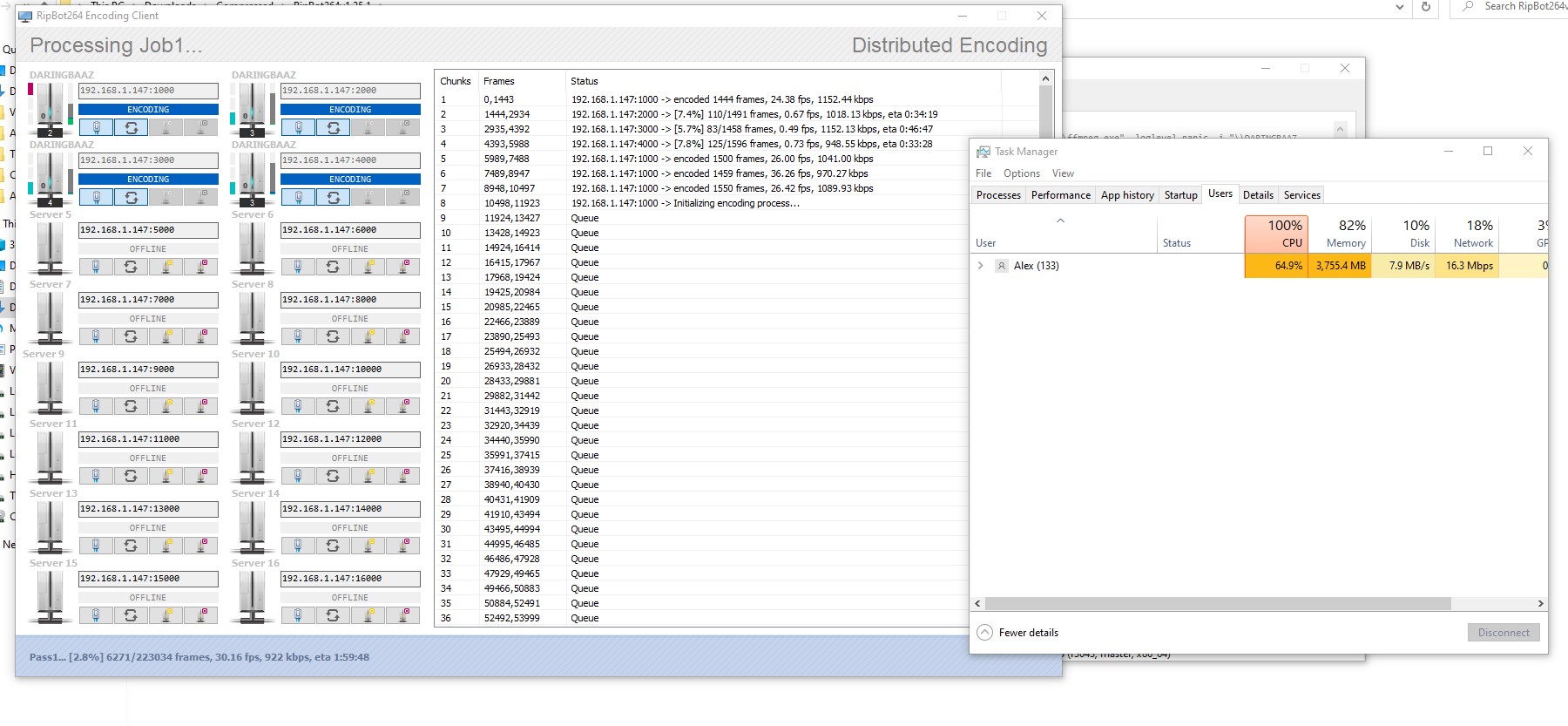The height and width of the screenshot is (726, 1568).
Task: Click the plug connect icon for Server 7
Action: pos(96,336)
